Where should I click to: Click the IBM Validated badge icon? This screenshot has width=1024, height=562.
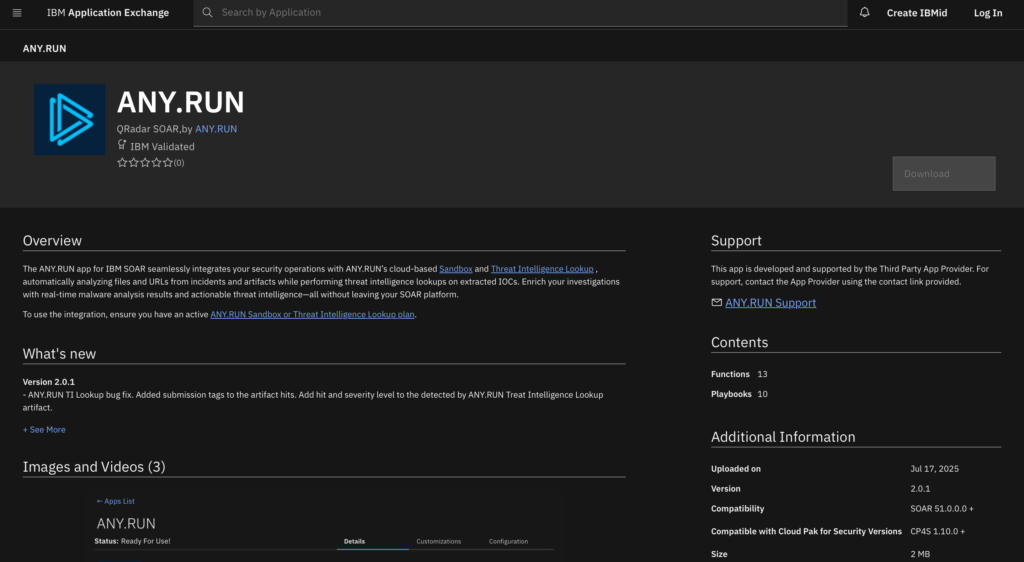(x=123, y=145)
